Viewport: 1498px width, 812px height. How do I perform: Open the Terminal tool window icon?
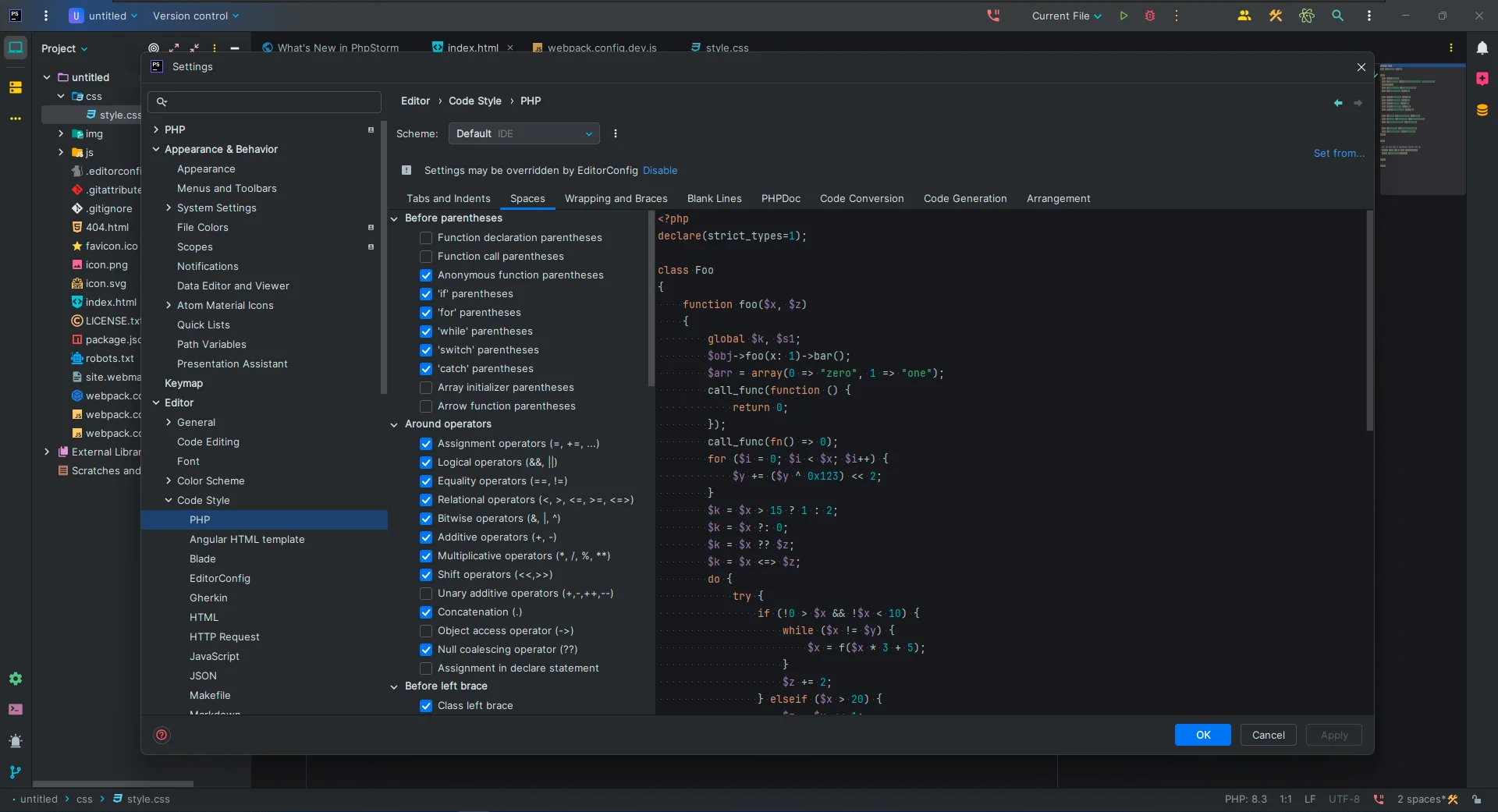16,710
